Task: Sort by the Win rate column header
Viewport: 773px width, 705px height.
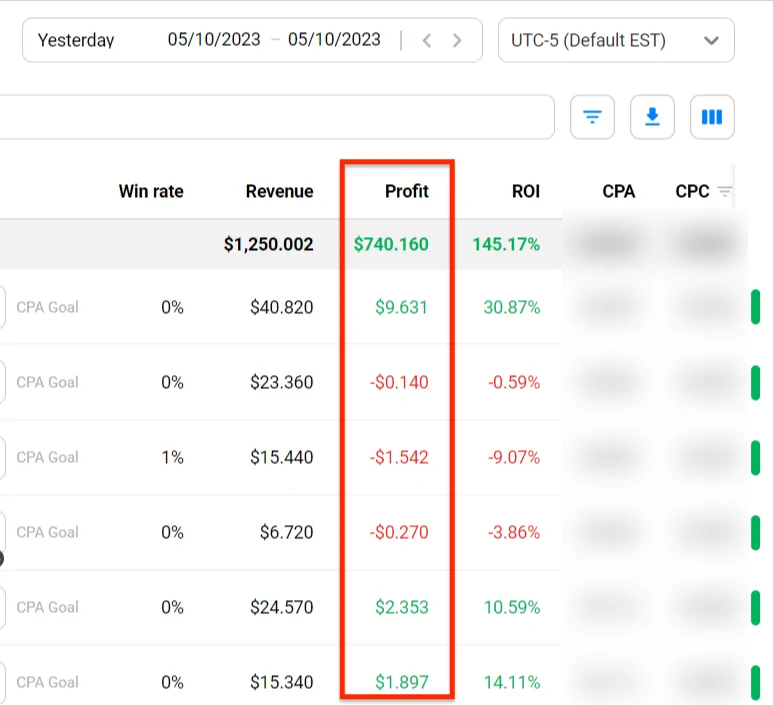Action: click(151, 191)
